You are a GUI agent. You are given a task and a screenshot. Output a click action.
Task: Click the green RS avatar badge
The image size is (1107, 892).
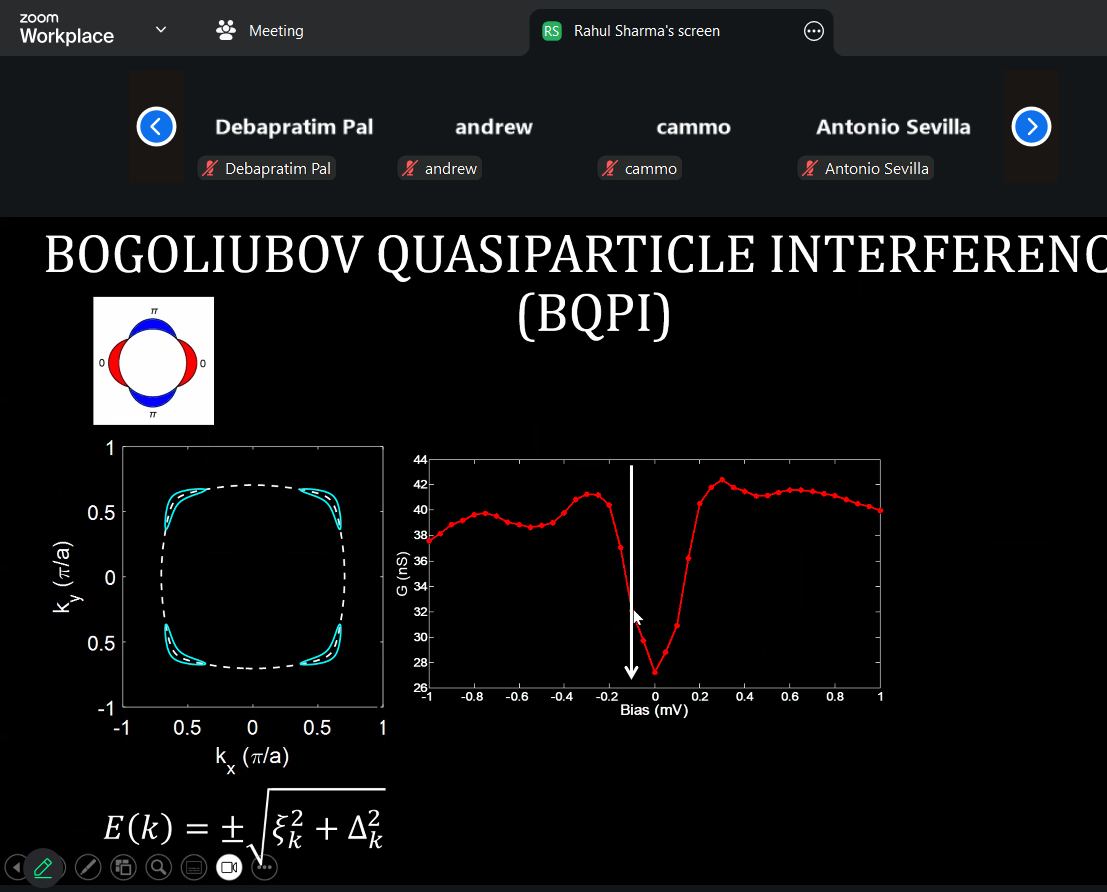pos(551,31)
